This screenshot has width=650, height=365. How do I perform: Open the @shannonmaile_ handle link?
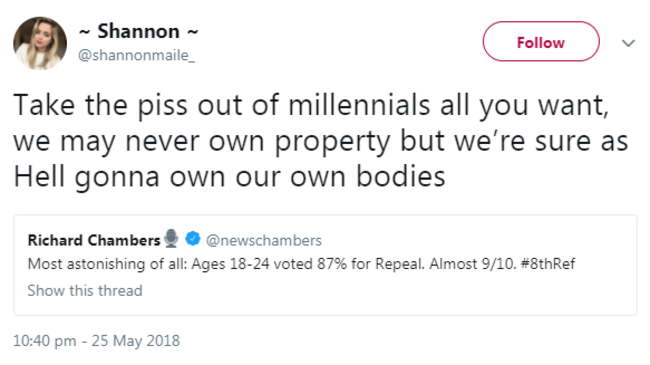pos(136,55)
